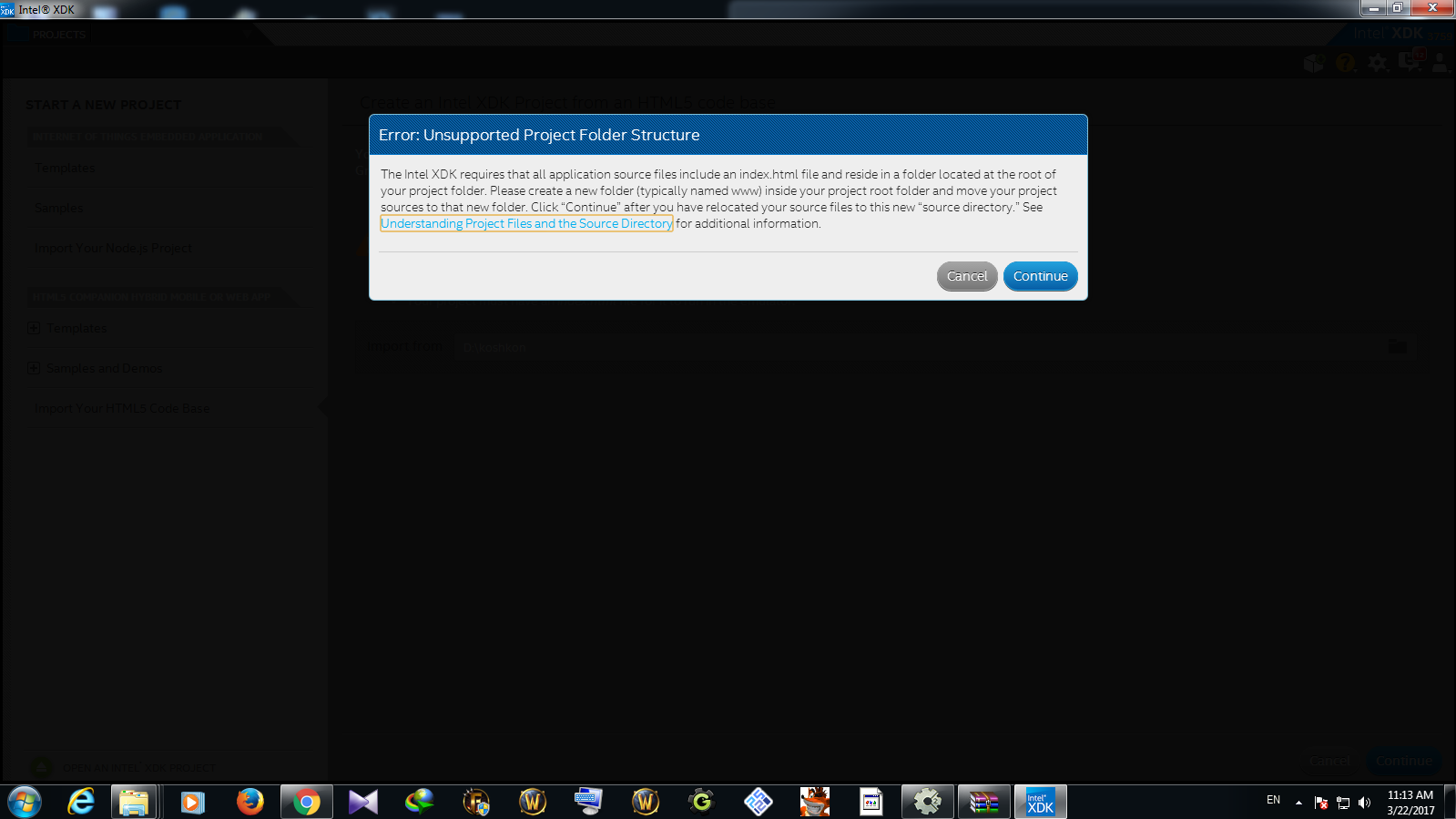Open Understanding Project Files and Source Directory link

coord(526,223)
